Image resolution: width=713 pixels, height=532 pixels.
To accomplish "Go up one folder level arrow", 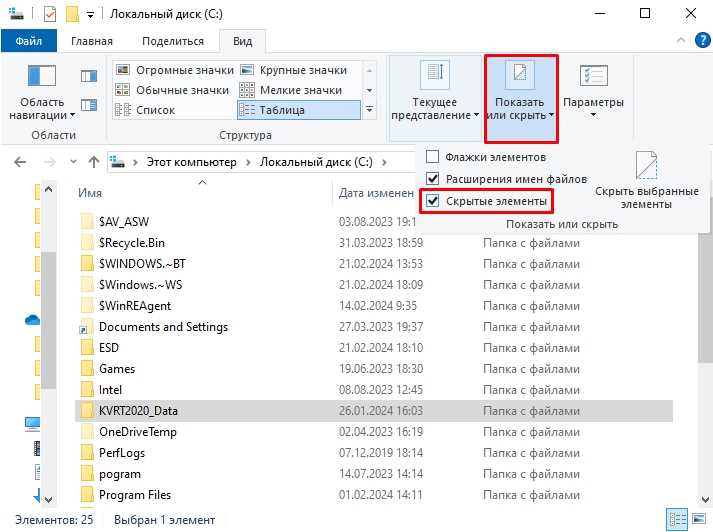I will [94, 162].
